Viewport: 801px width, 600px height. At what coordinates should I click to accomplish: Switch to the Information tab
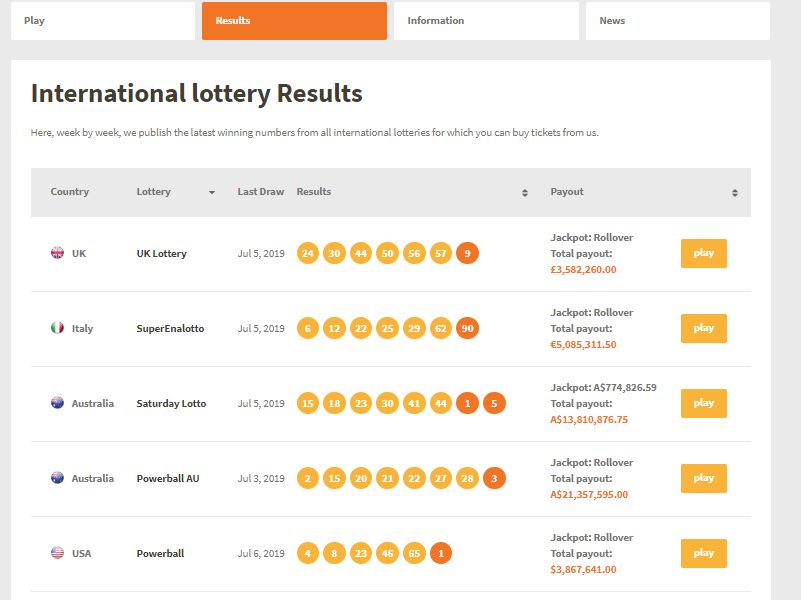[x=486, y=21]
